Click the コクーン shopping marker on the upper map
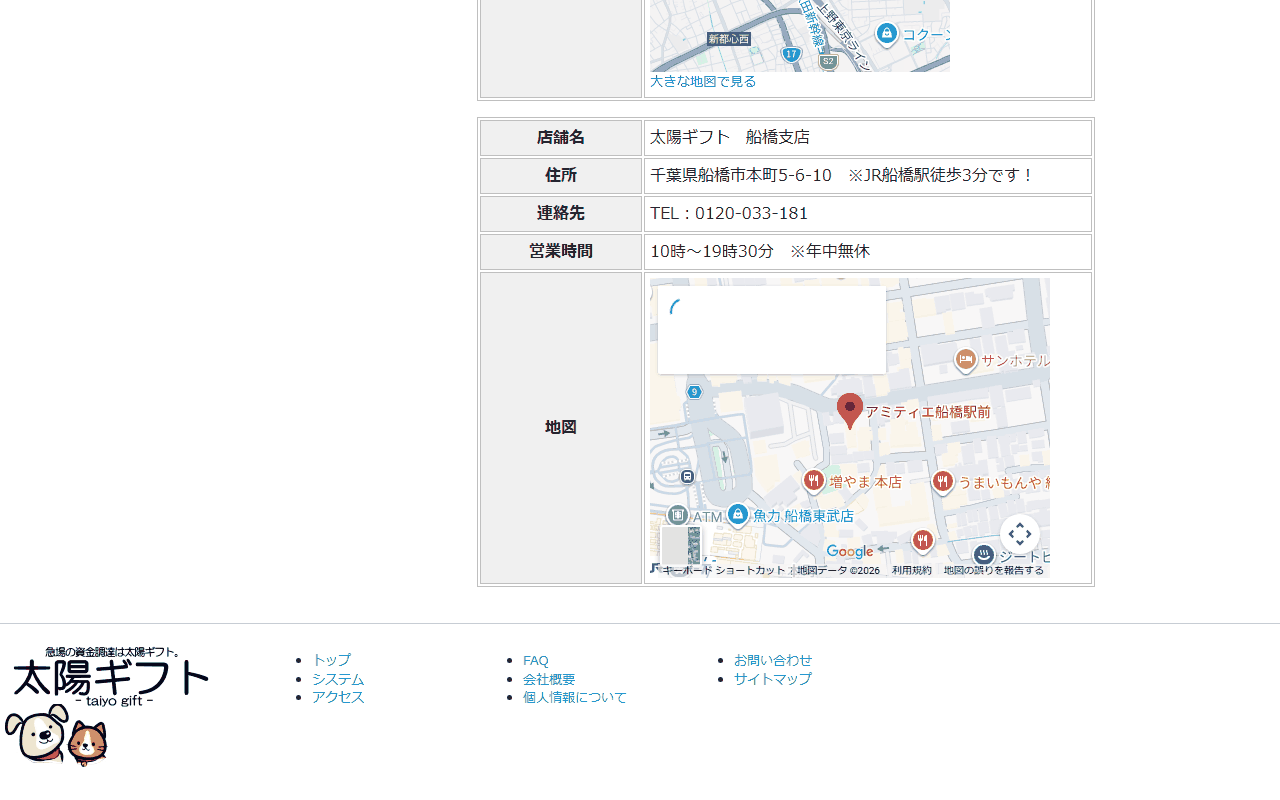Screen dimensions: 1280x800 pos(887,34)
